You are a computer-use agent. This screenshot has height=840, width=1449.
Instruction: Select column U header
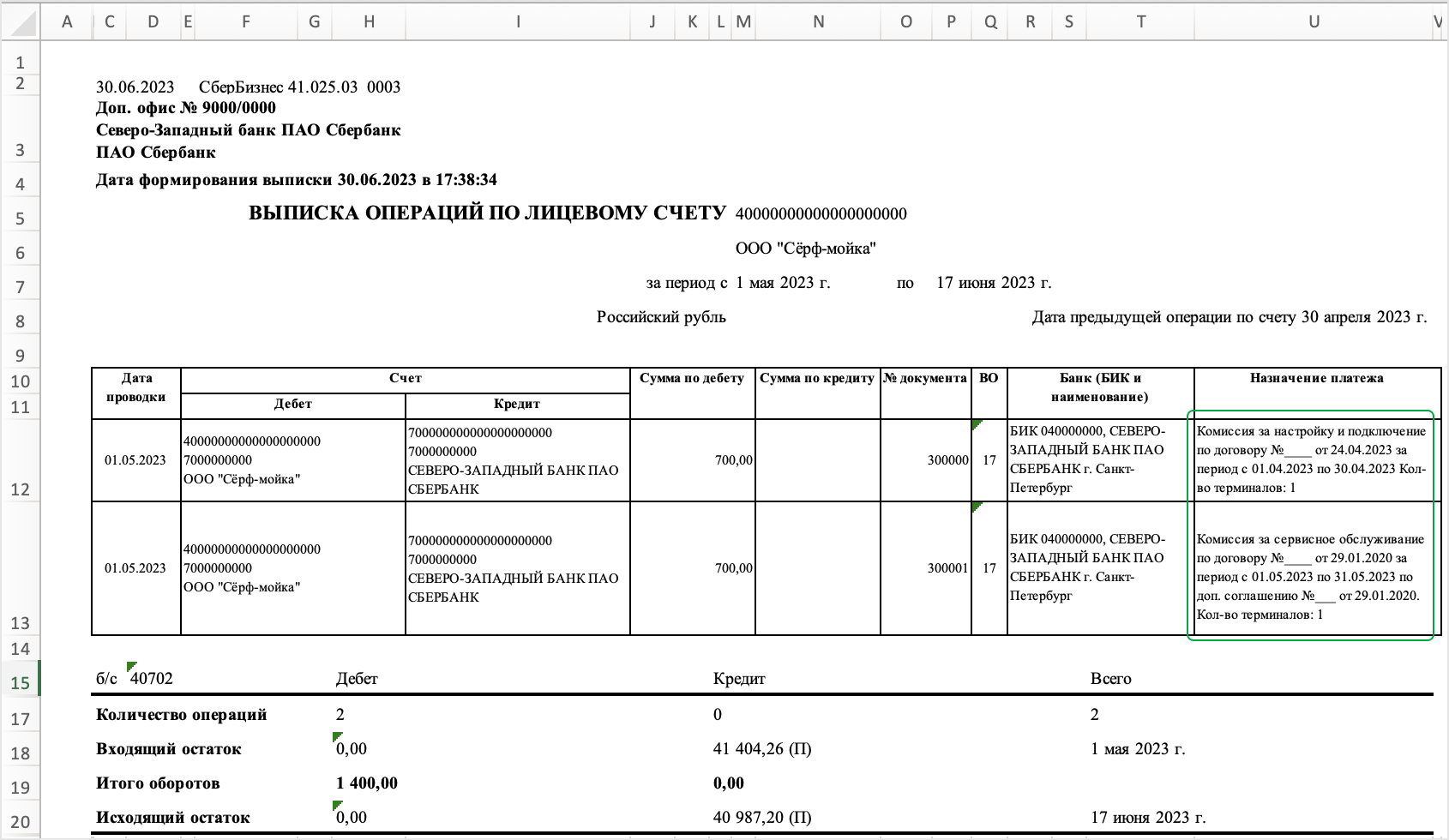1313,22
